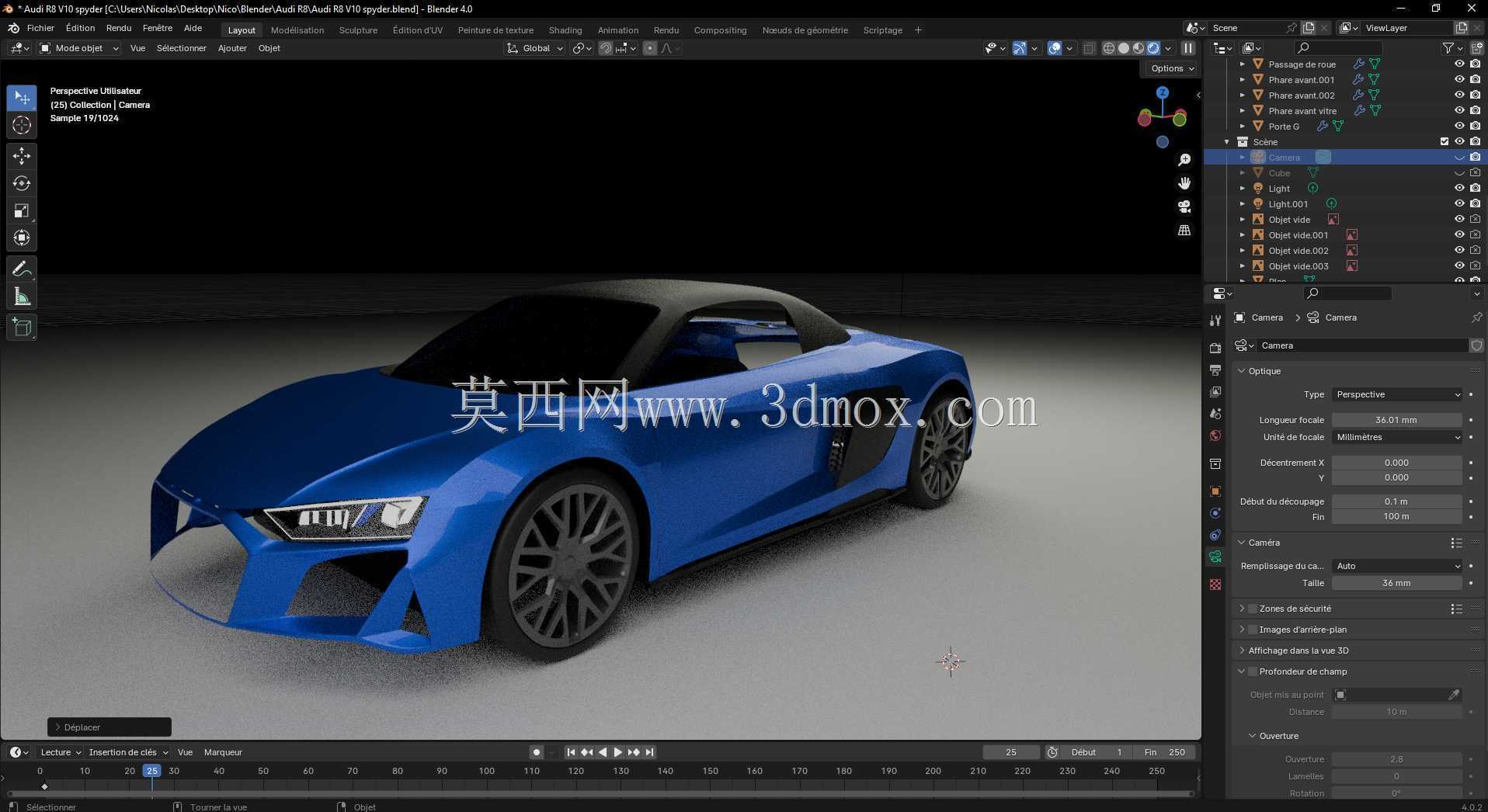
Task: Open Marqueur menu in timeline
Action: point(223,752)
